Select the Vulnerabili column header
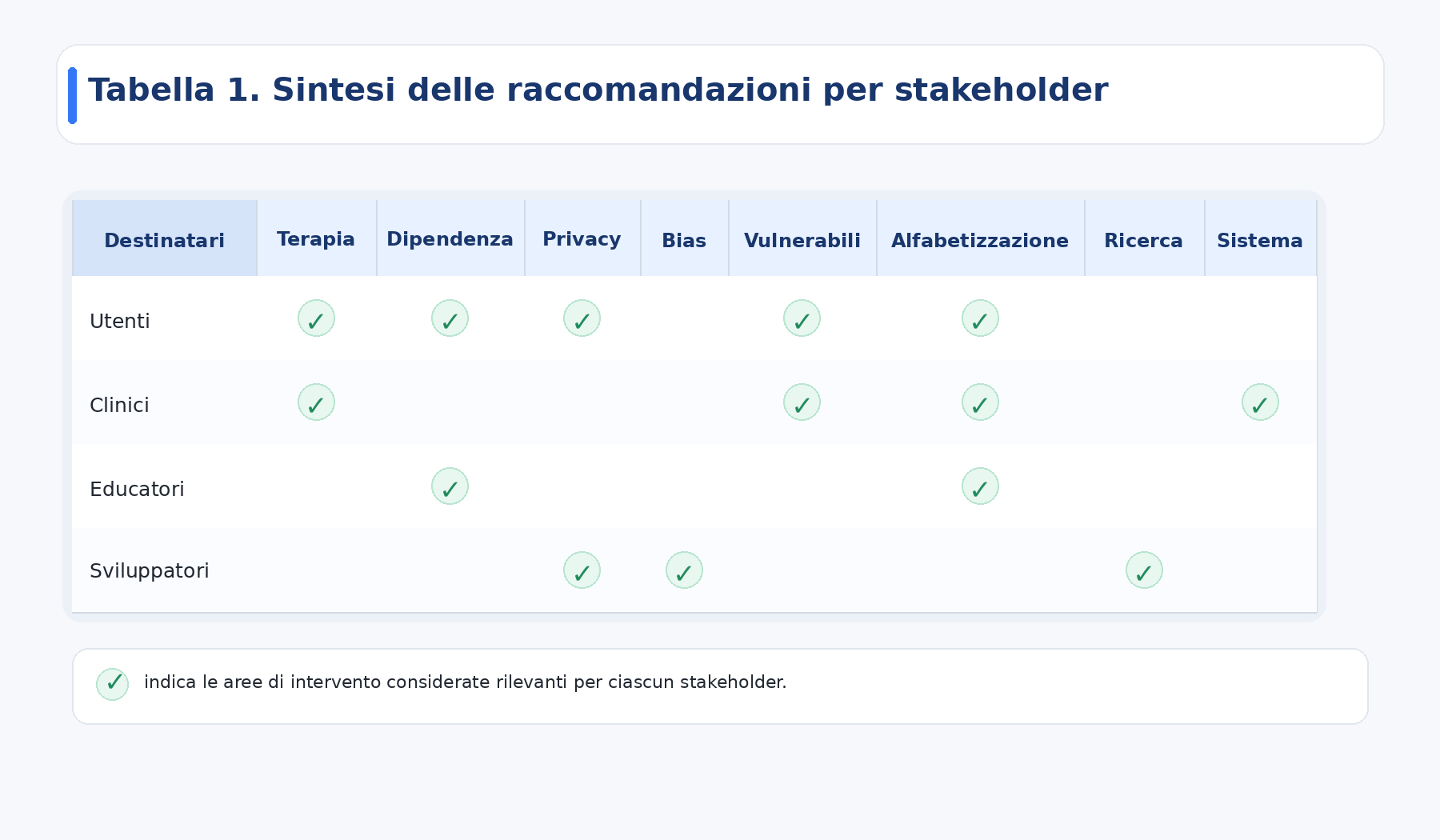This screenshot has height=840, width=1440. click(x=802, y=240)
